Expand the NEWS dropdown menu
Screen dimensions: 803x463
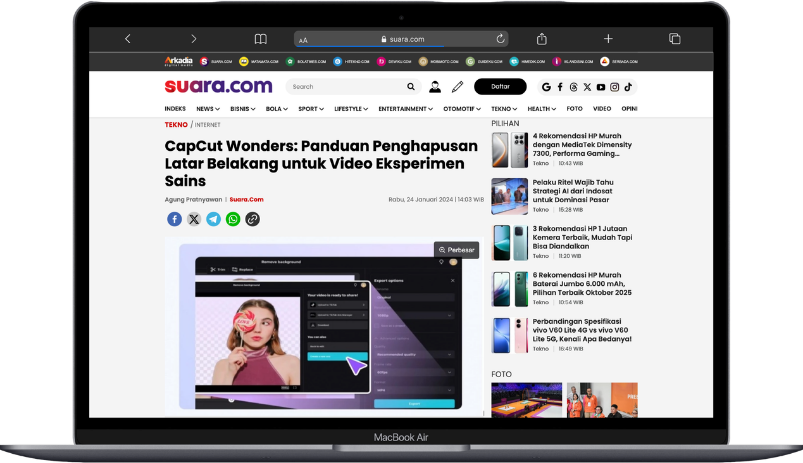[208, 109]
